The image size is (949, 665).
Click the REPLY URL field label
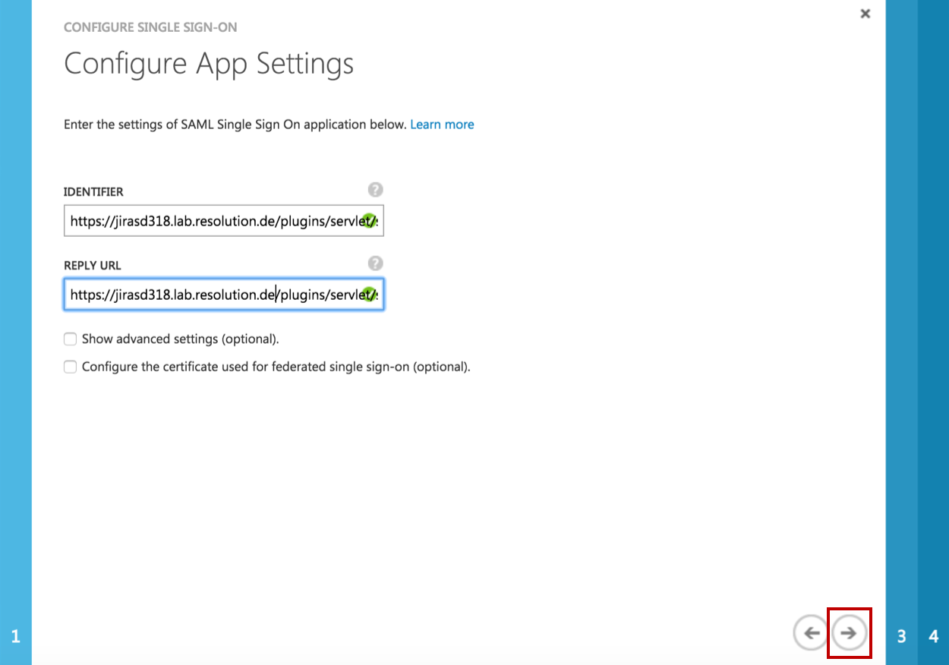[92, 266]
